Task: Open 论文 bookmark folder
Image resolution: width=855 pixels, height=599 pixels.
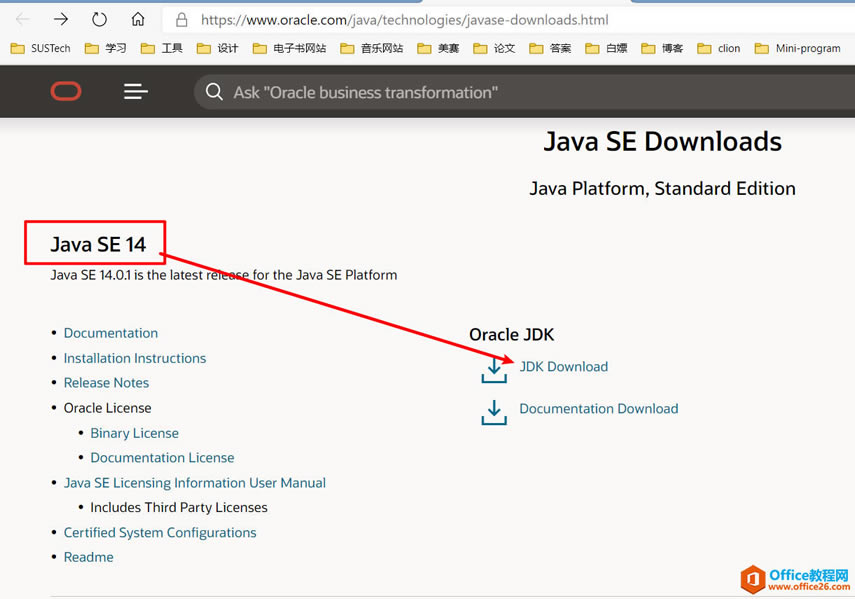Action: 495,49
